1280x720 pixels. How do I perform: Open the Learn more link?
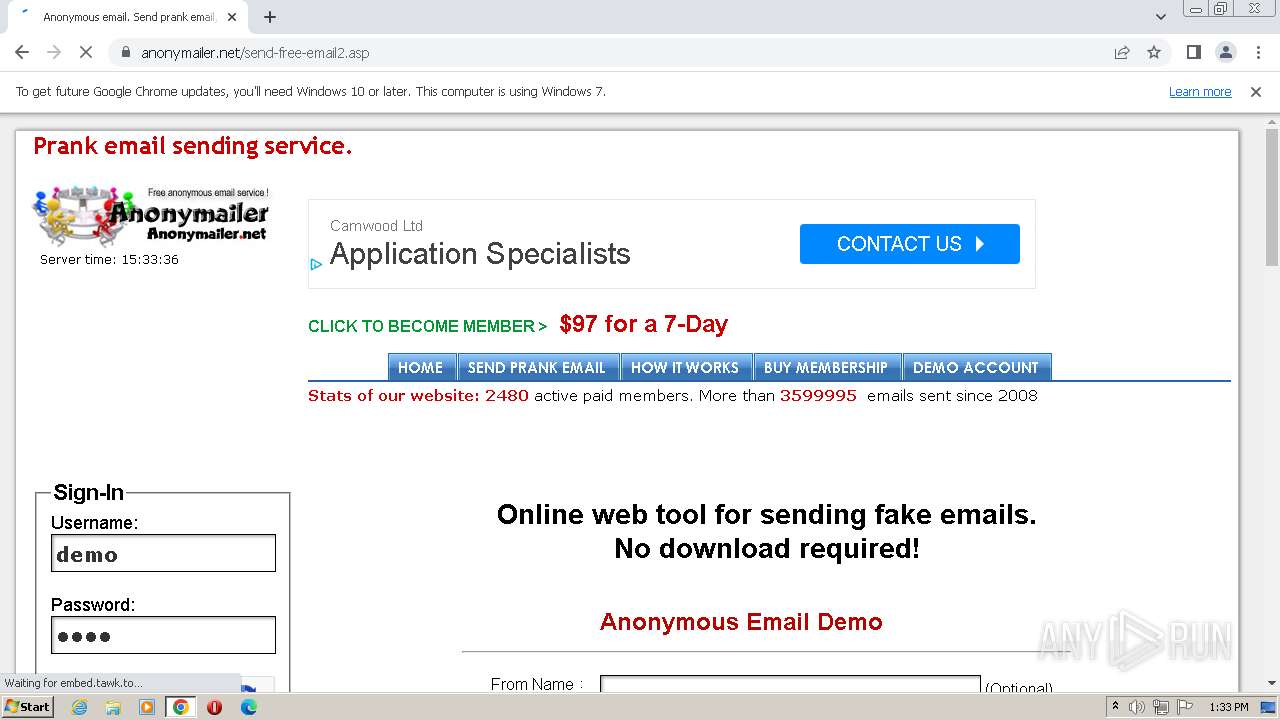[x=1200, y=91]
